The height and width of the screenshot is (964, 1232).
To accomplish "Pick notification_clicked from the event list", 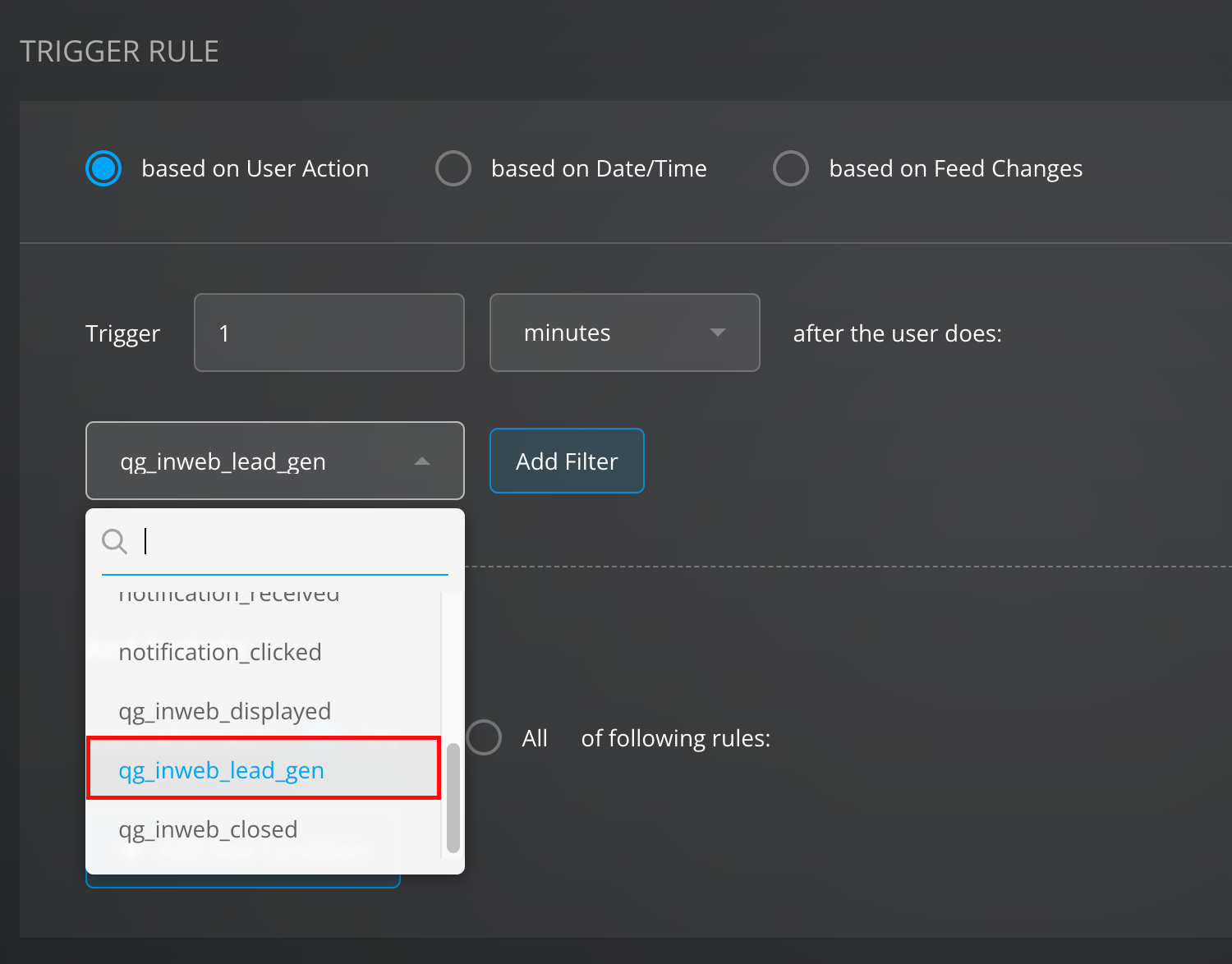I will point(220,652).
